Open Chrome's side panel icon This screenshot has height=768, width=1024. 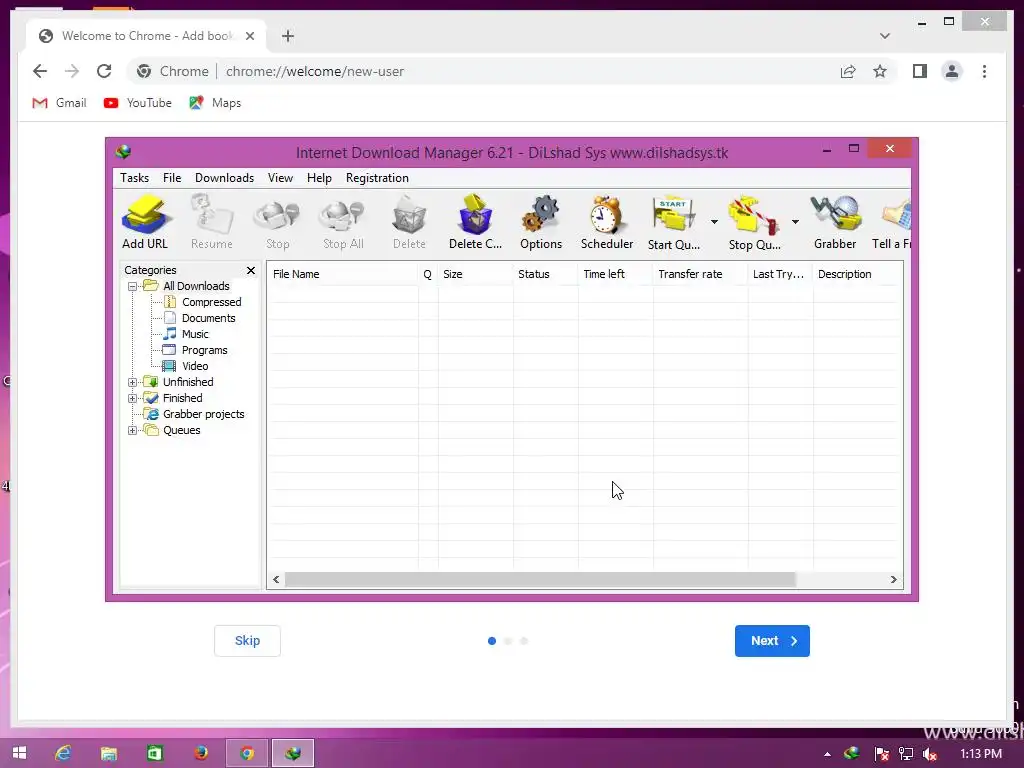[x=920, y=71]
